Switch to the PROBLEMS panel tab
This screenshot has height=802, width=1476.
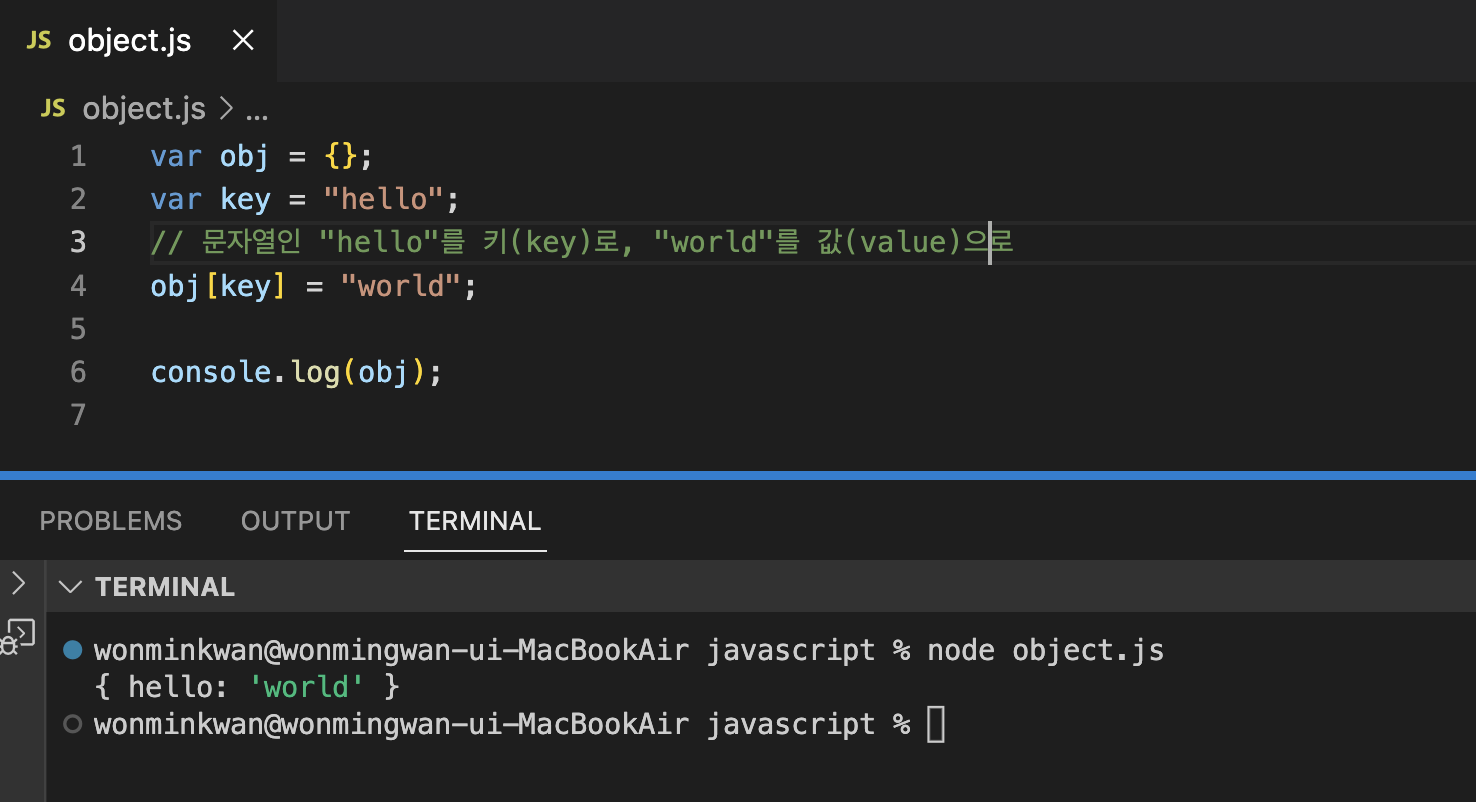[111, 521]
